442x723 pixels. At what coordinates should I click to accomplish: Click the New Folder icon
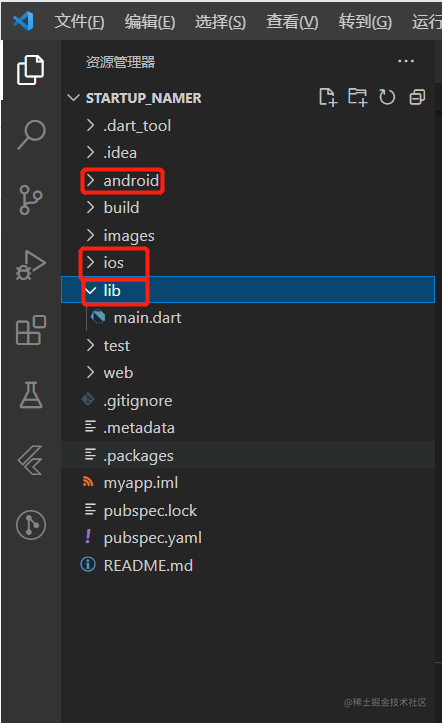coord(358,97)
